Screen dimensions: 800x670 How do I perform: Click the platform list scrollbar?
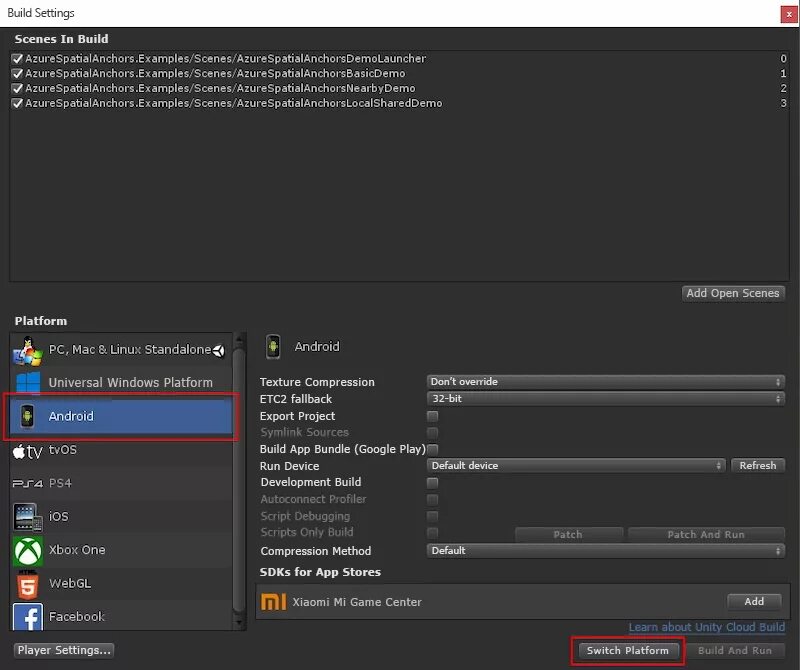click(x=239, y=480)
